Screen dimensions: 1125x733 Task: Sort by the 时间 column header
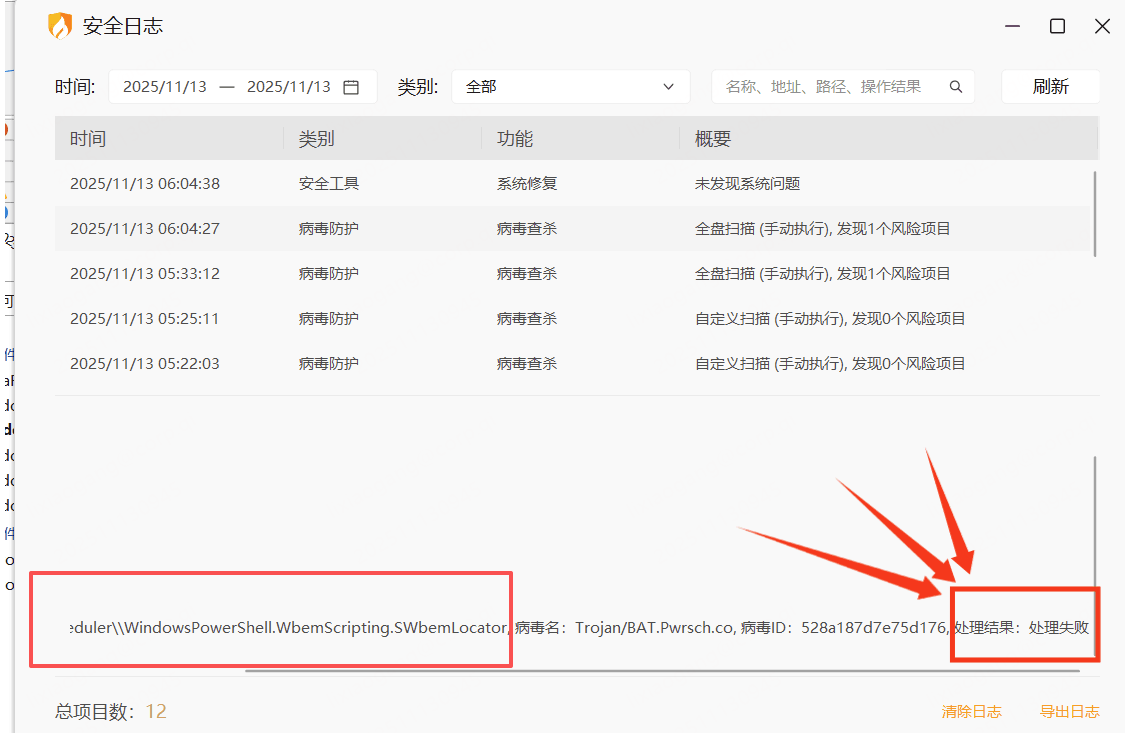point(88,139)
